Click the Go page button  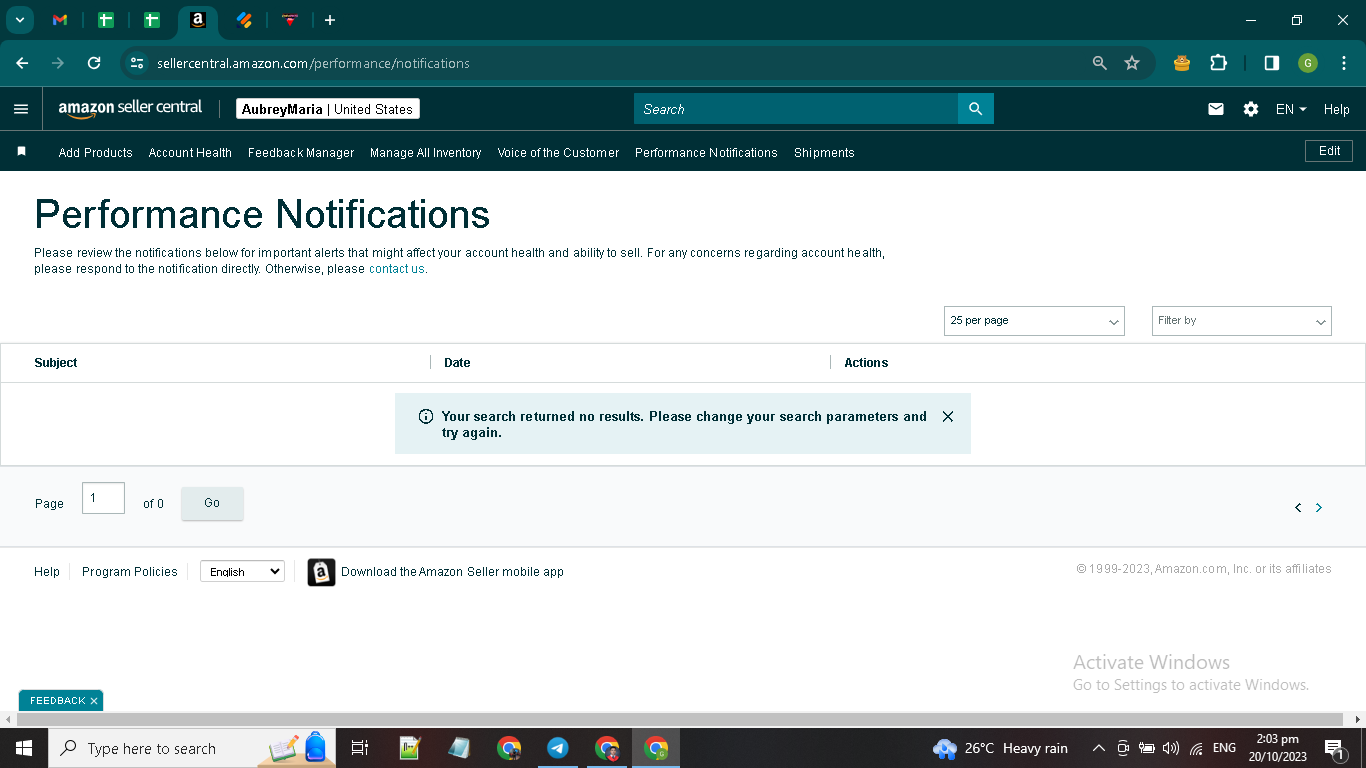point(212,503)
